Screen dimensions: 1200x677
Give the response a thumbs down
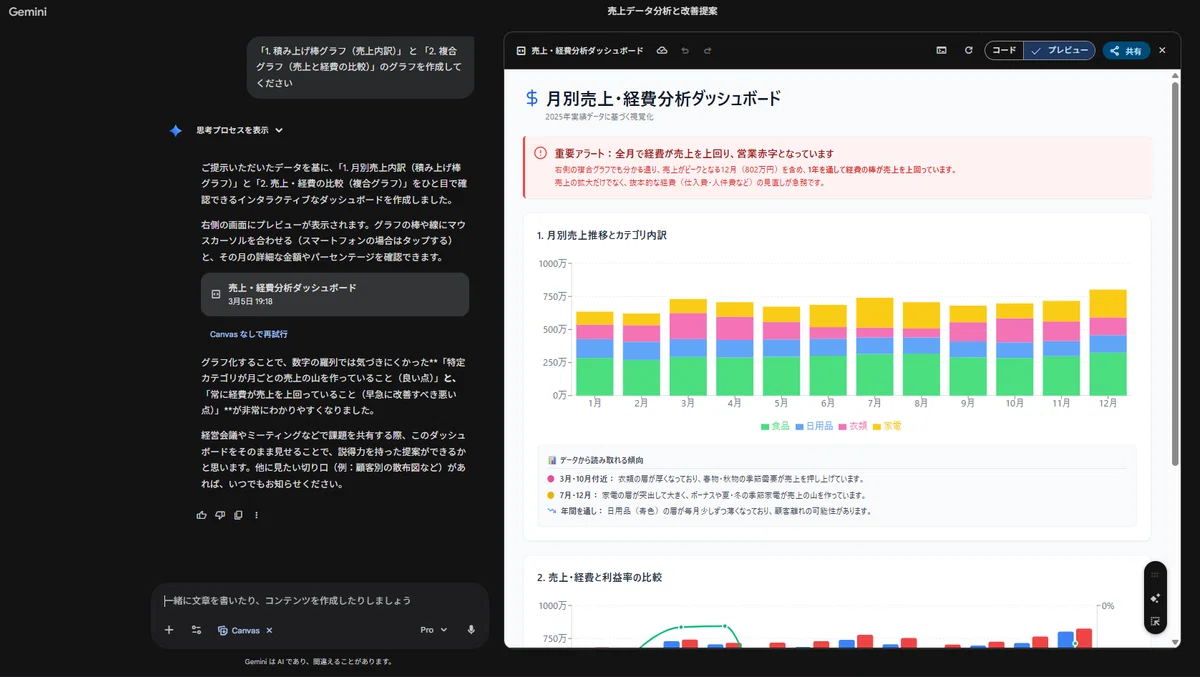click(220, 515)
